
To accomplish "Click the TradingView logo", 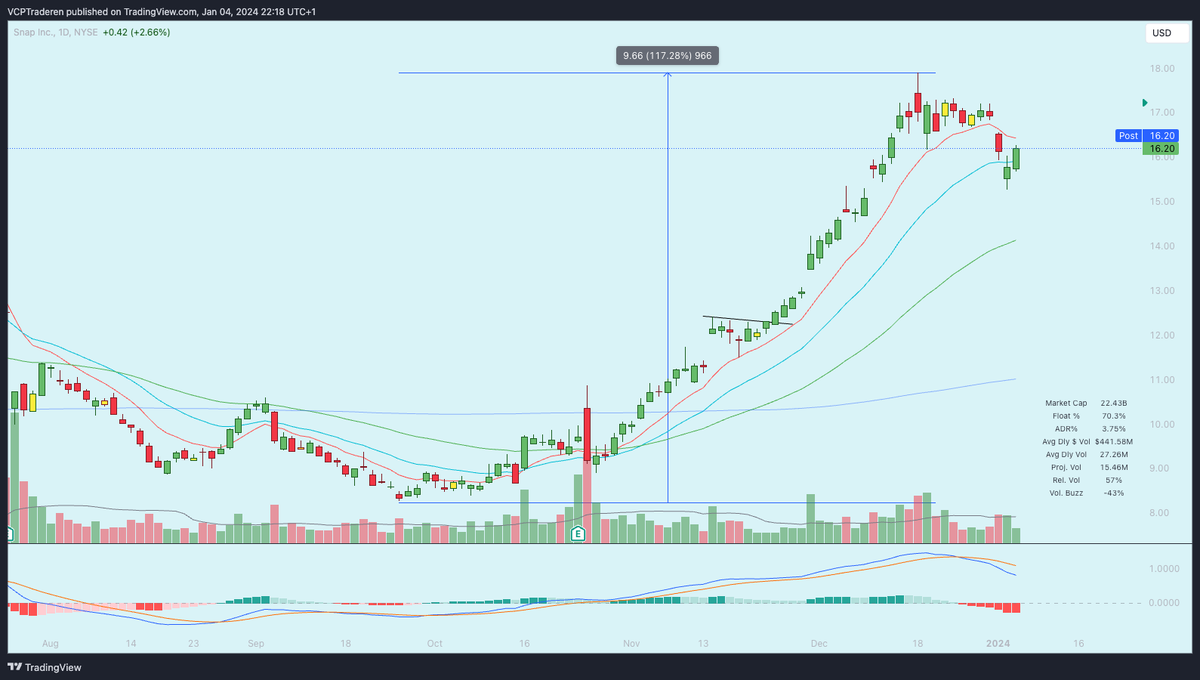I will [45, 666].
